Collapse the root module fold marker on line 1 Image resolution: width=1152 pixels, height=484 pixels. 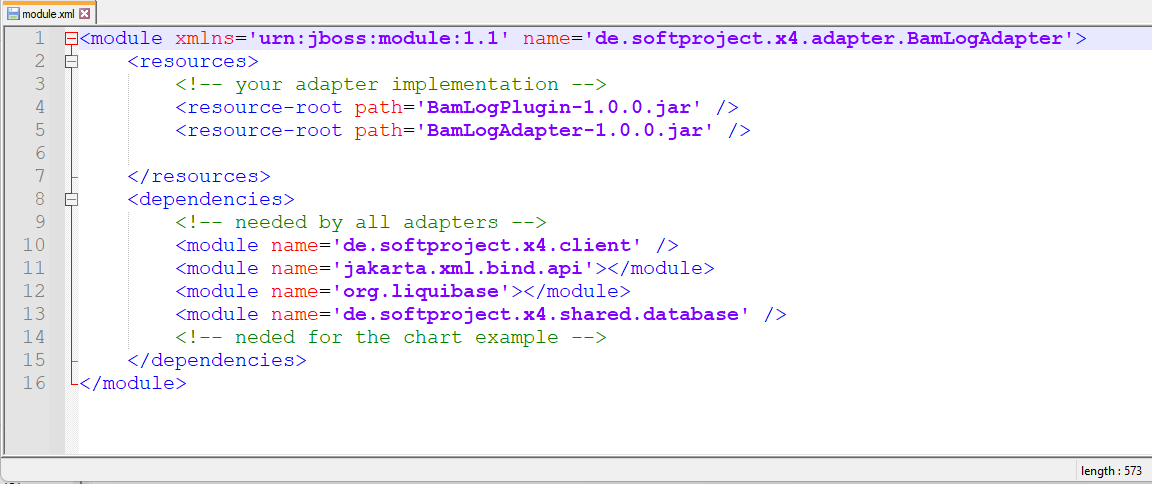click(71, 39)
